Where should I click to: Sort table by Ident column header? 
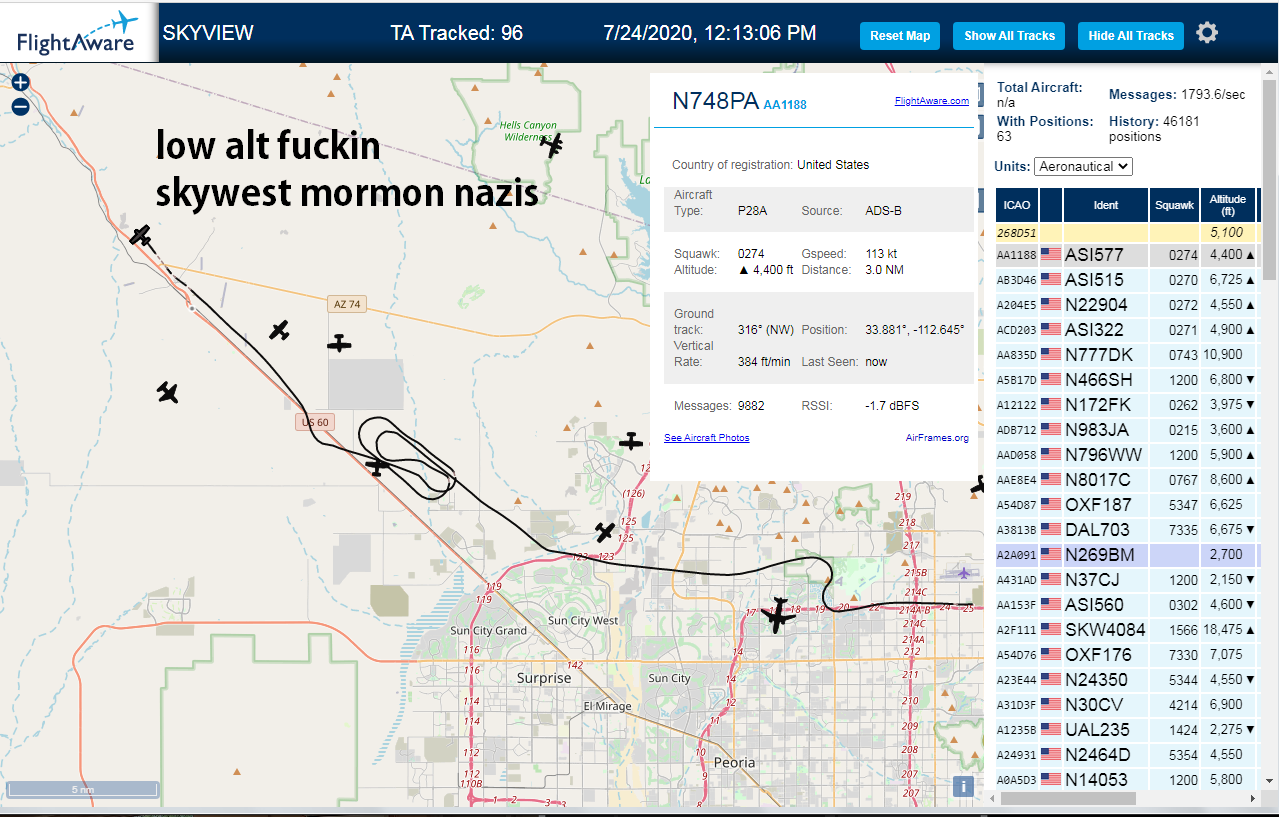point(1106,205)
